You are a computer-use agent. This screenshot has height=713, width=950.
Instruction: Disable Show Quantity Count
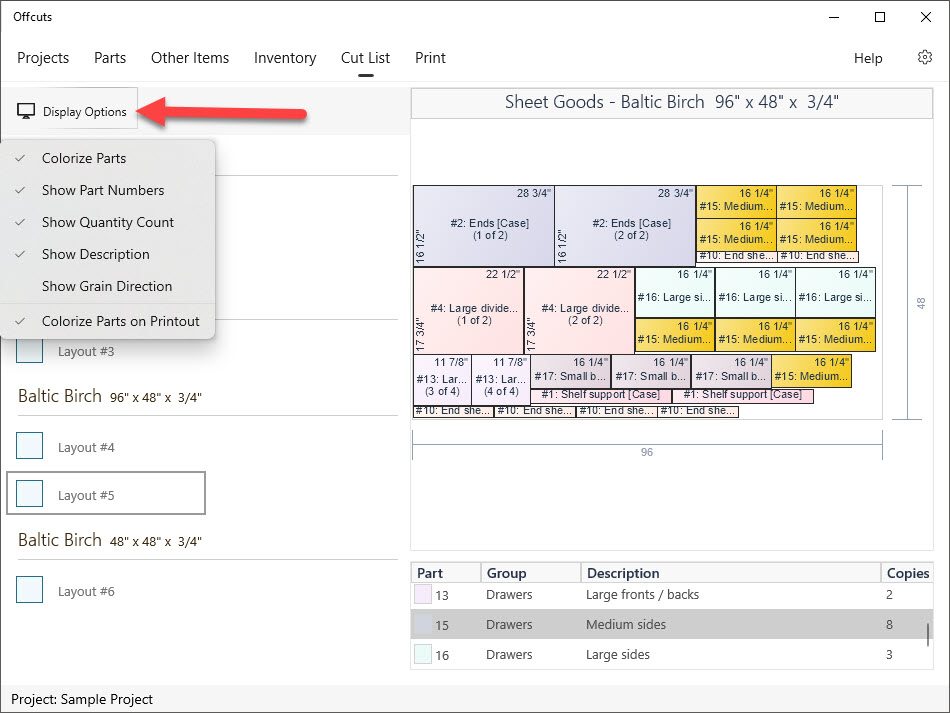pos(108,222)
